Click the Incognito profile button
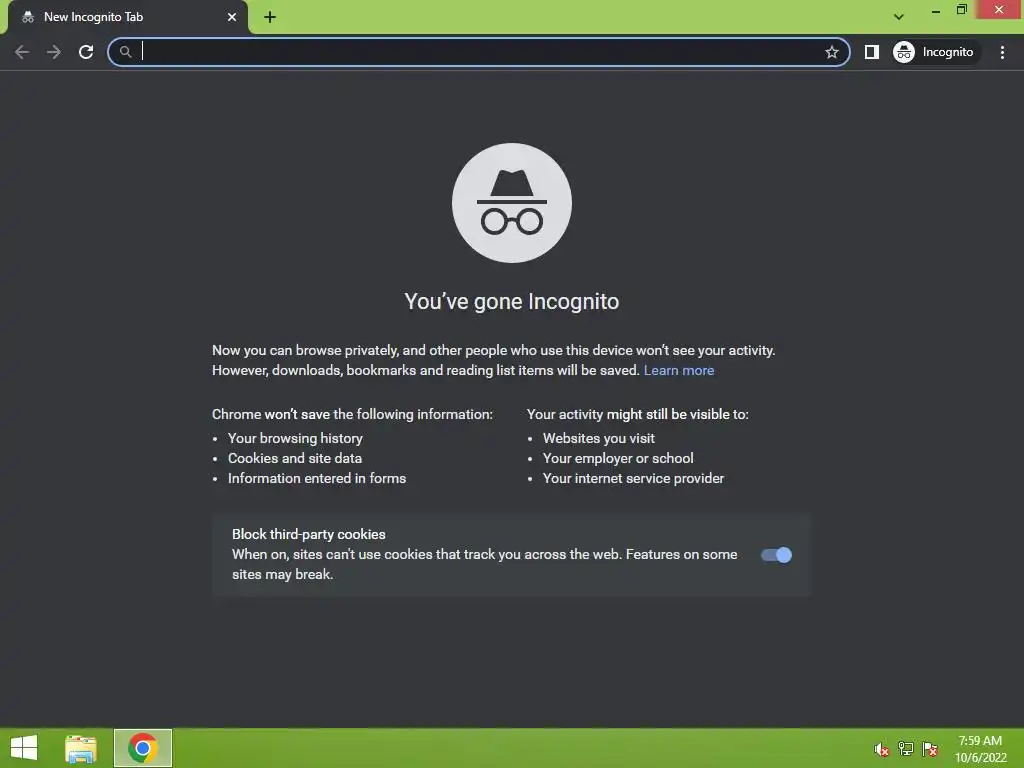1024x768 pixels. (x=935, y=52)
